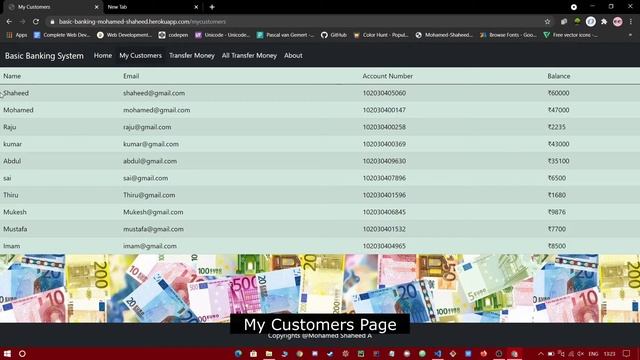Viewport: 640px width, 360px height.
Task: Open the Pascal van Gemert bookmark
Action: (285, 35)
